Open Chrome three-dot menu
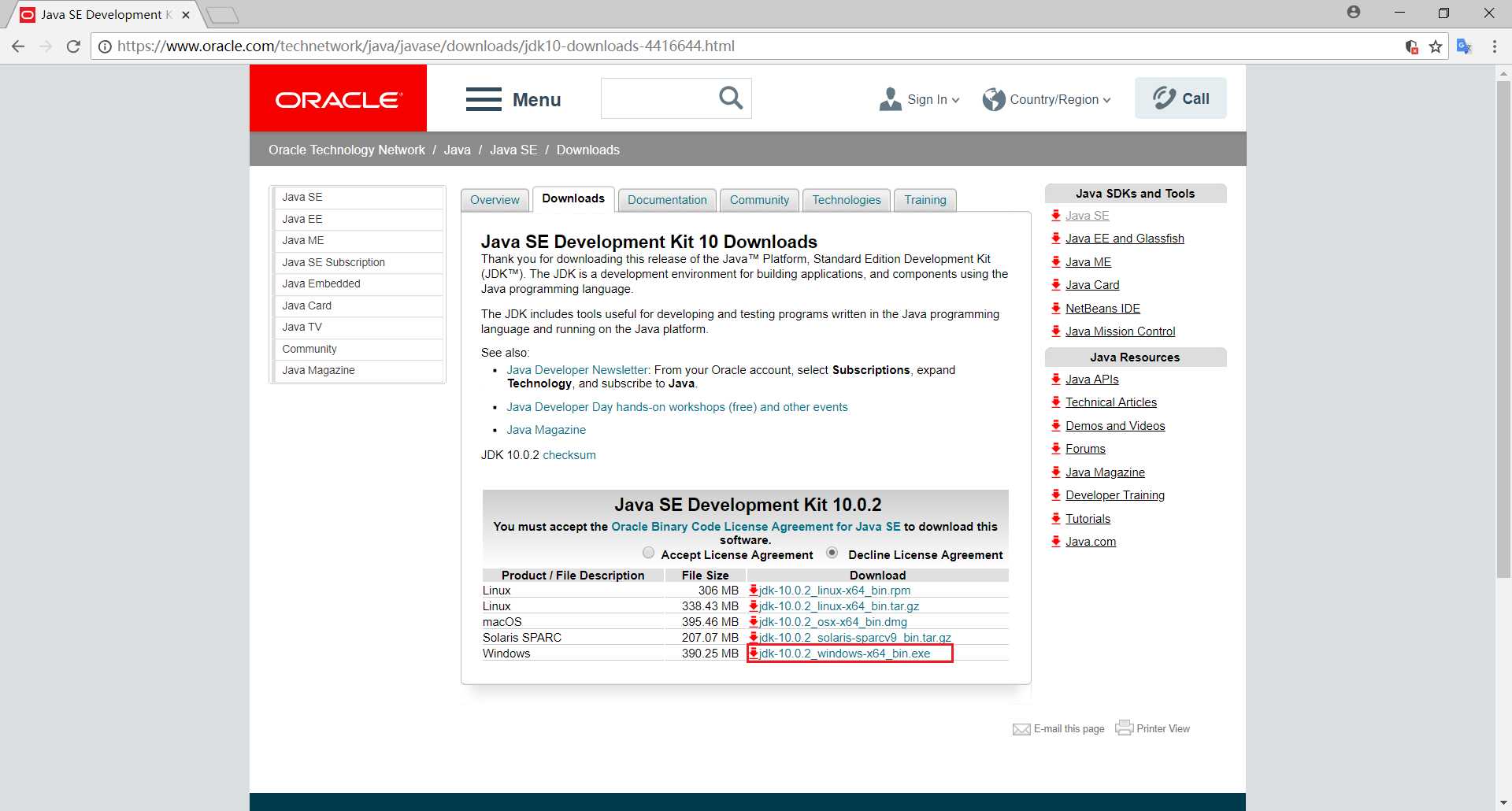The image size is (1512, 811). click(1494, 46)
